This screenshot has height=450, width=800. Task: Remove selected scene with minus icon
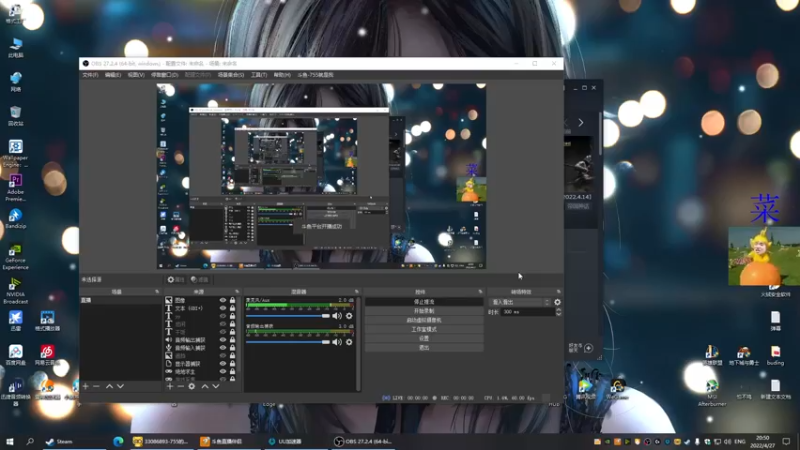96,386
